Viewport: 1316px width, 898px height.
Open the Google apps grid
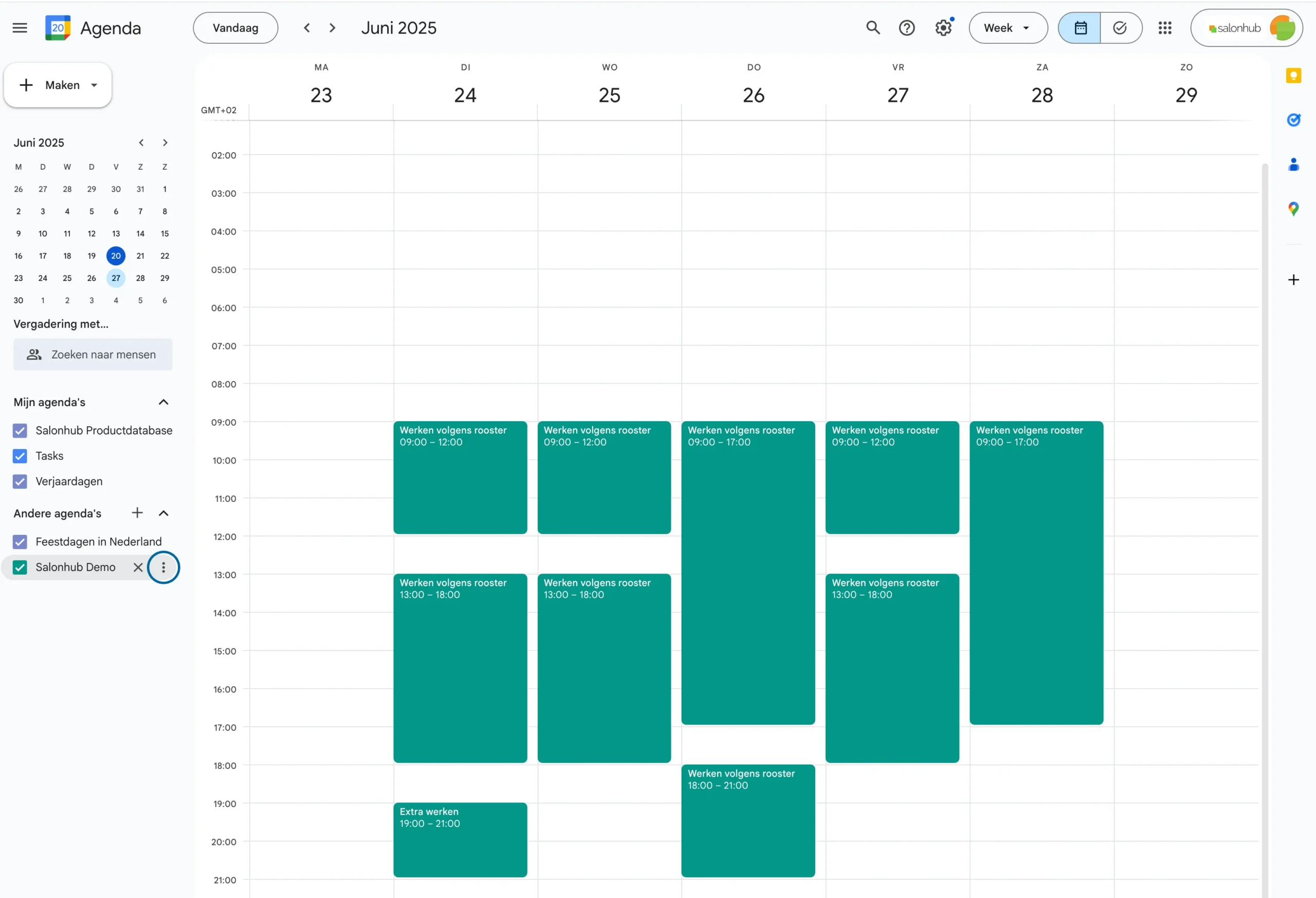1165,28
